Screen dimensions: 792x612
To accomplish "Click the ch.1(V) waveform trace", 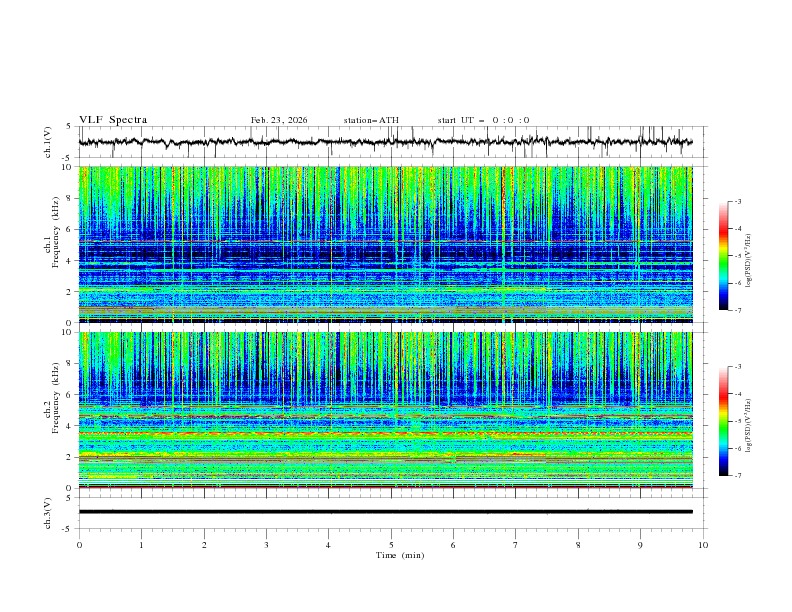I will [385, 142].
